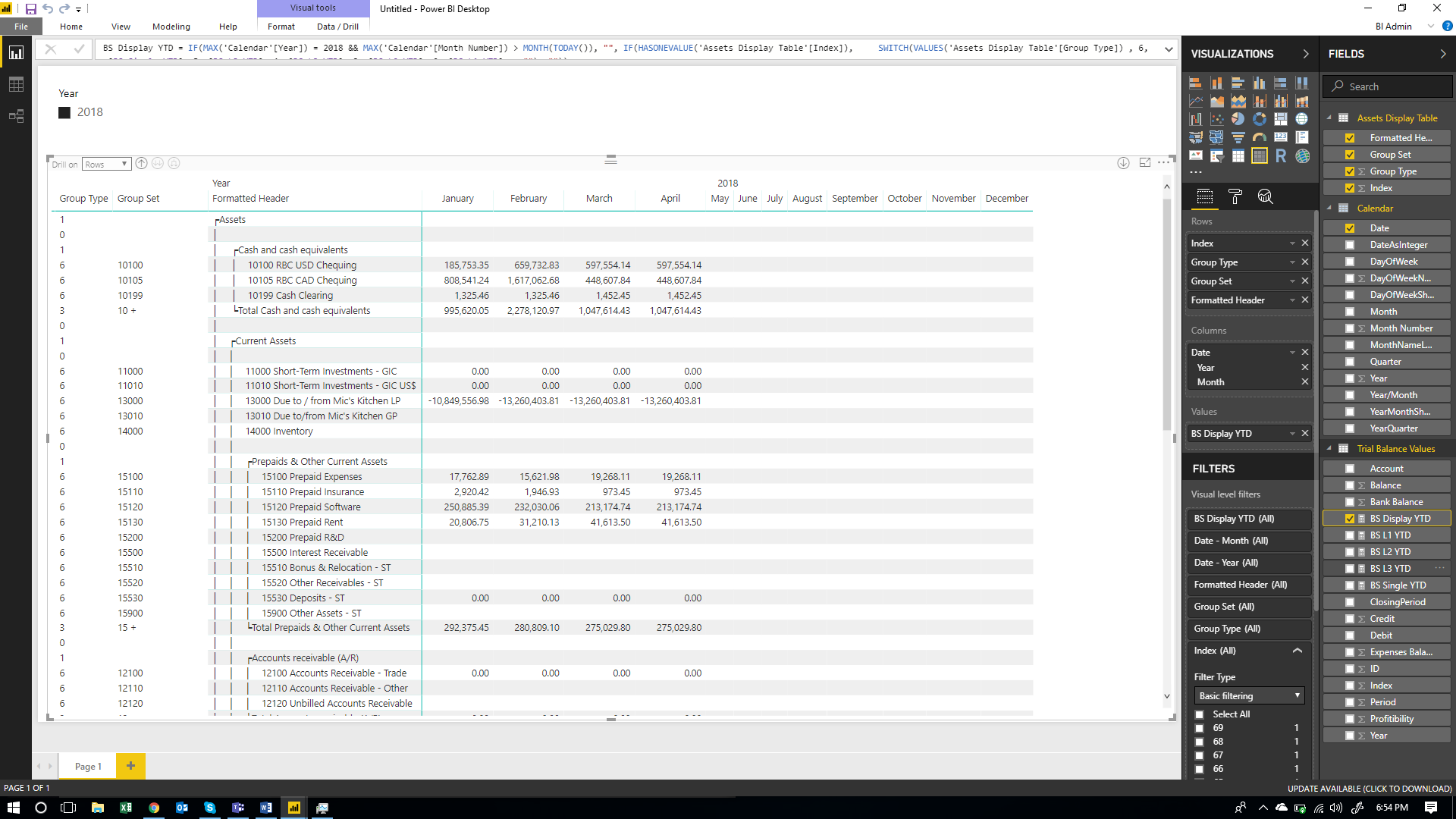Collapse the Fields pane chevron
Image resolution: width=1456 pixels, height=819 pixels.
[x=1443, y=54]
